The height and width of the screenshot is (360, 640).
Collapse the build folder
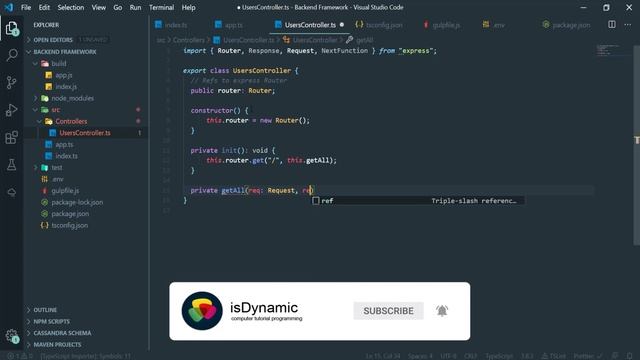(58, 63)
